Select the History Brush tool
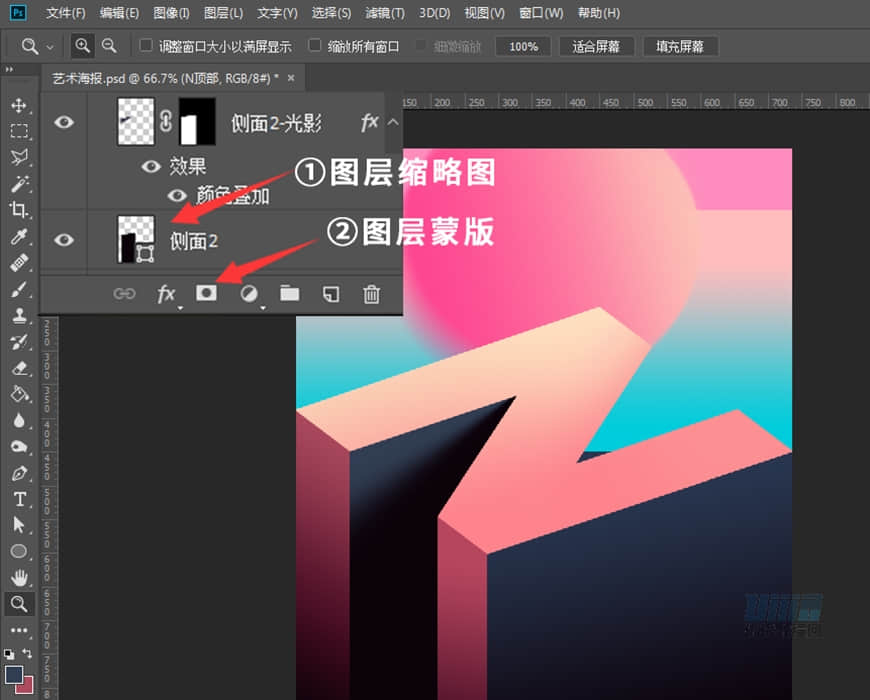 click(x=19, y=342)
